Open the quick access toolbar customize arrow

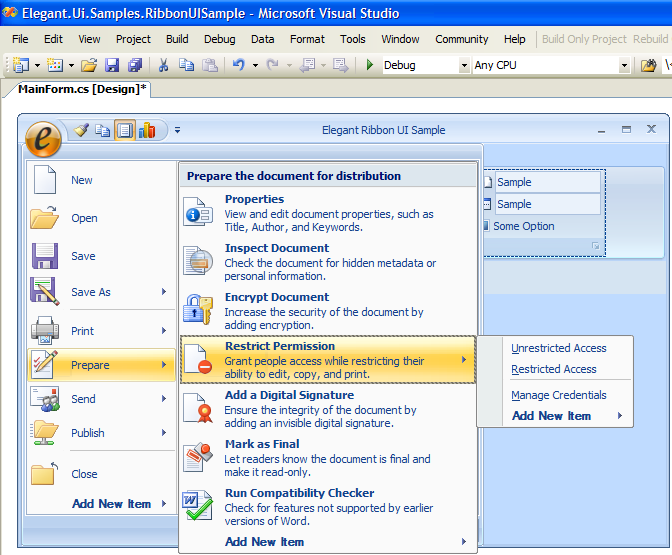177,130
